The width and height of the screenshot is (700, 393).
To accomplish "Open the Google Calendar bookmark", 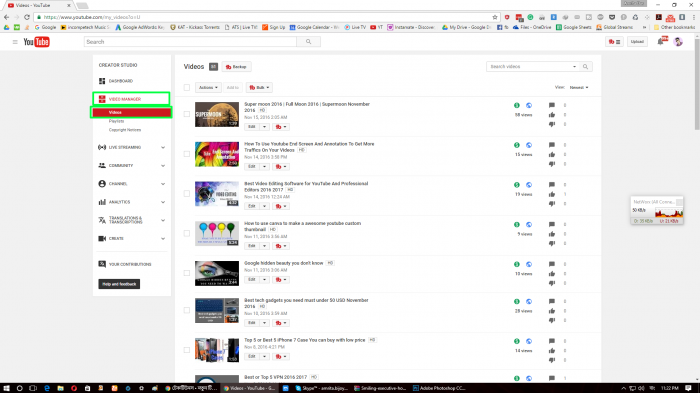I will click(x=315, y=27).
